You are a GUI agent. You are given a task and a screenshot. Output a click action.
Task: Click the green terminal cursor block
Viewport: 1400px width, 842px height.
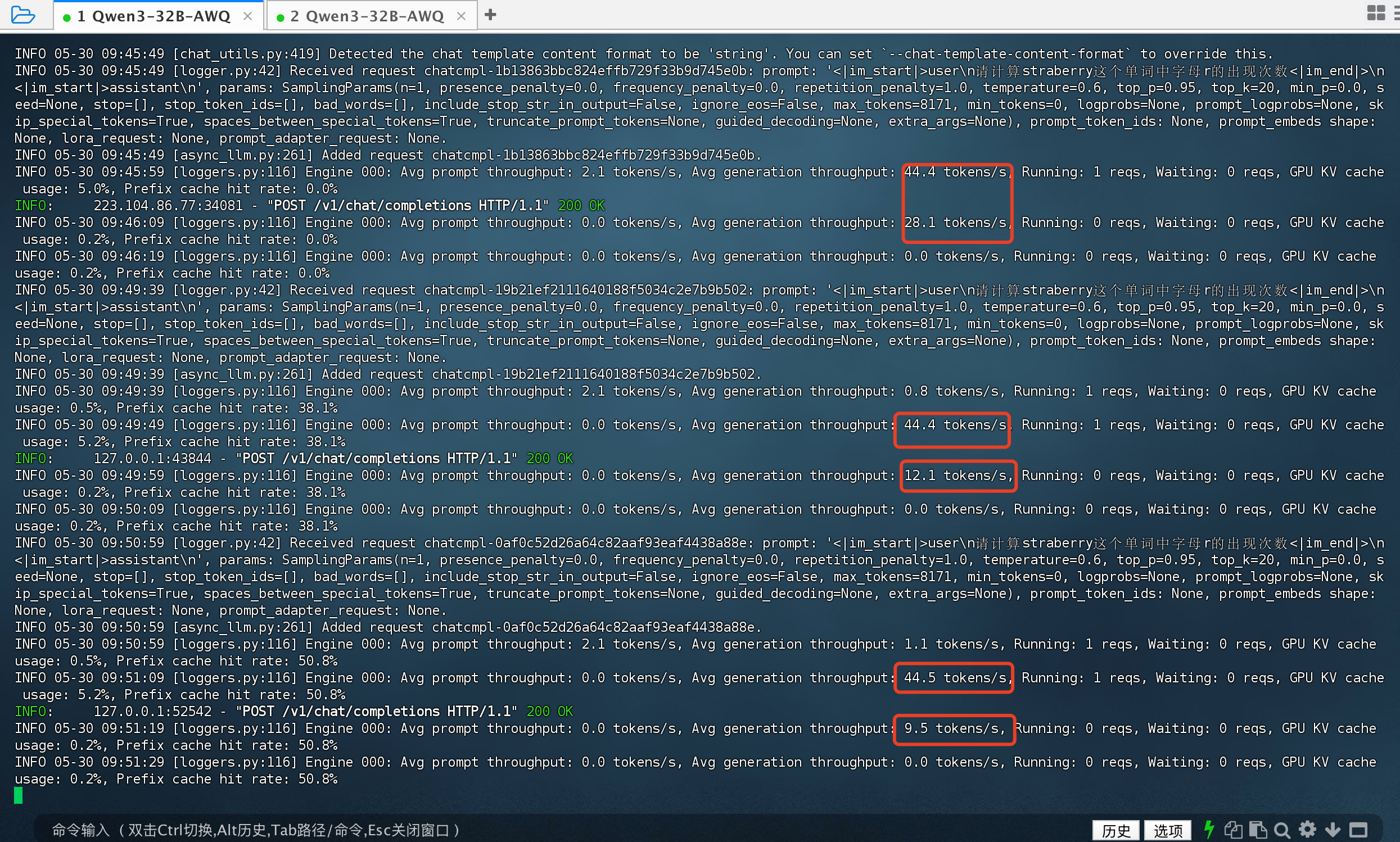pyautogui.click(x=18, y=795)
